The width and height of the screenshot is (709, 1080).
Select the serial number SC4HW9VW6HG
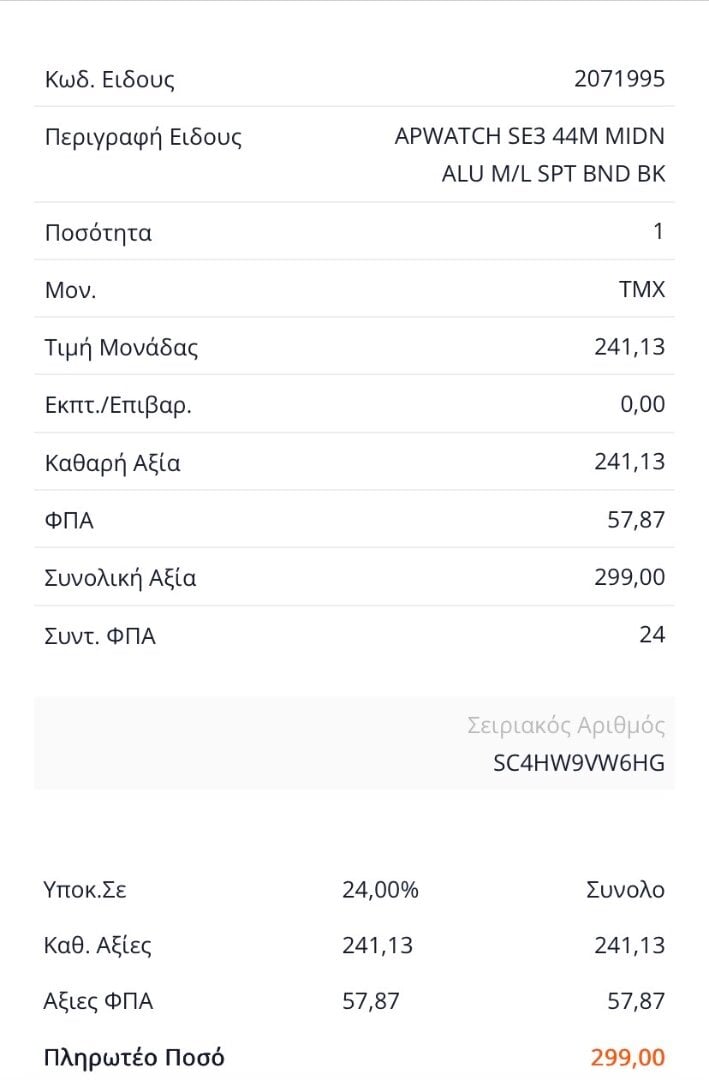pyautogui.click(x=579, y=763)
